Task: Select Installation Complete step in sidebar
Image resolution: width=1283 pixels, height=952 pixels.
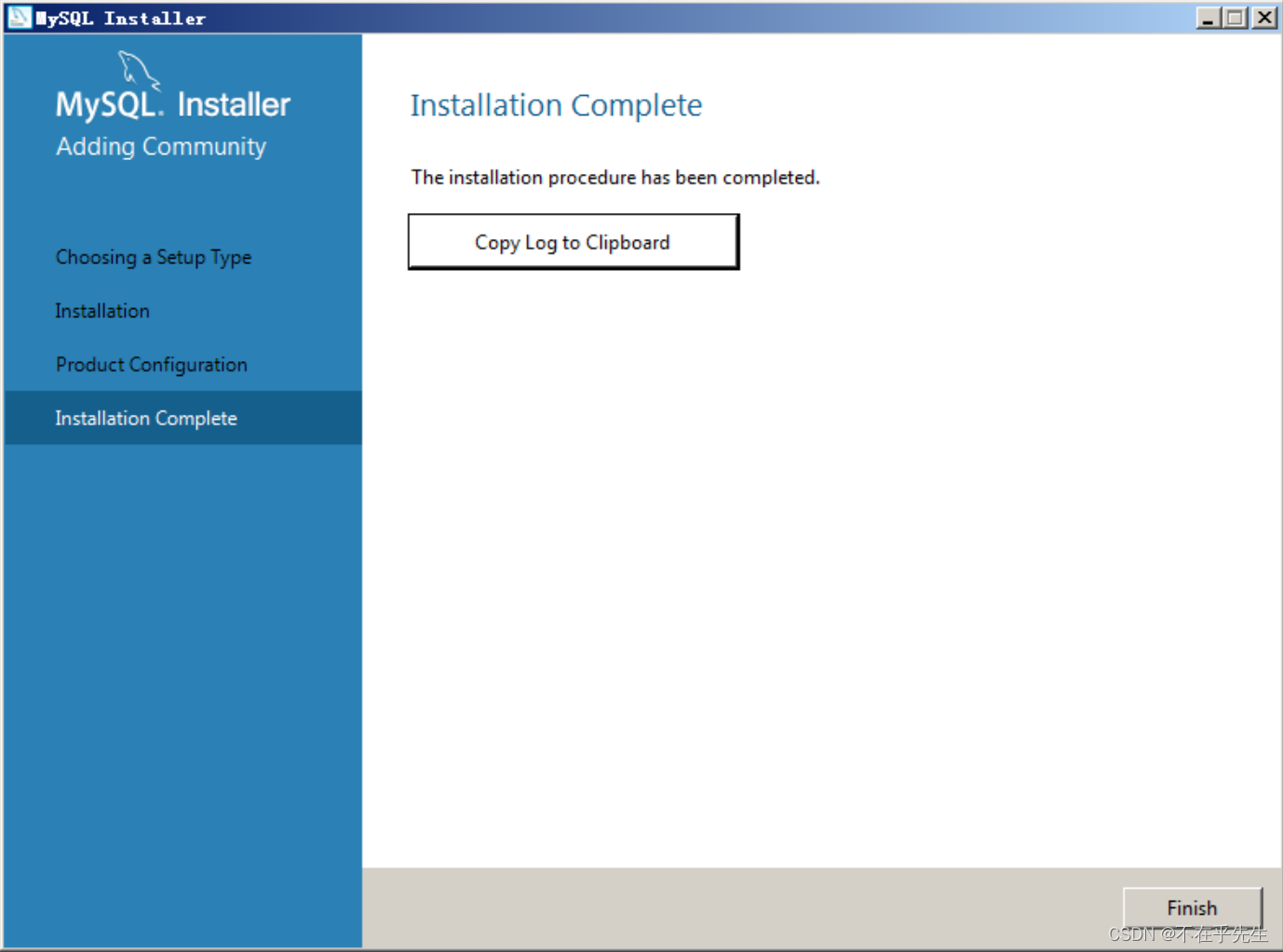Action: [182, 418]
